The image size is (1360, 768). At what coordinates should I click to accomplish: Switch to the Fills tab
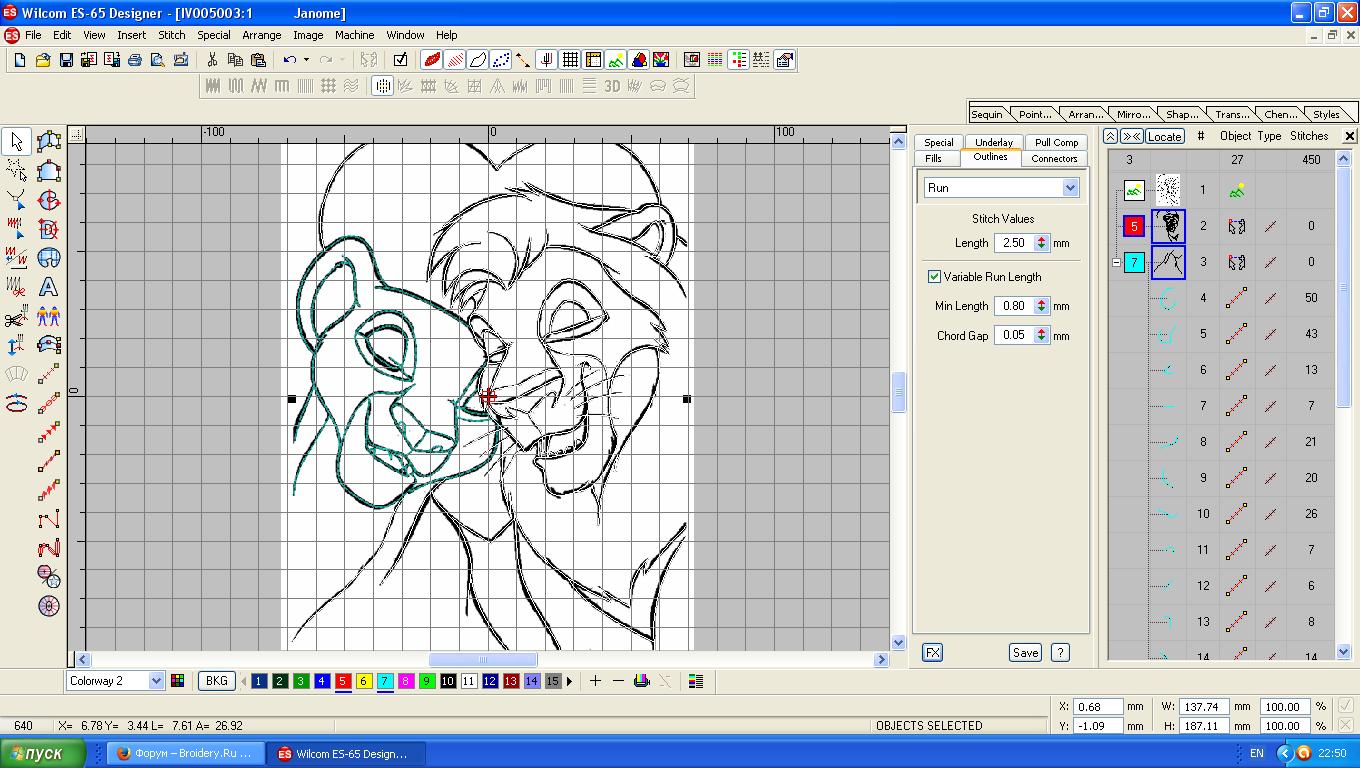click(933, 158)
